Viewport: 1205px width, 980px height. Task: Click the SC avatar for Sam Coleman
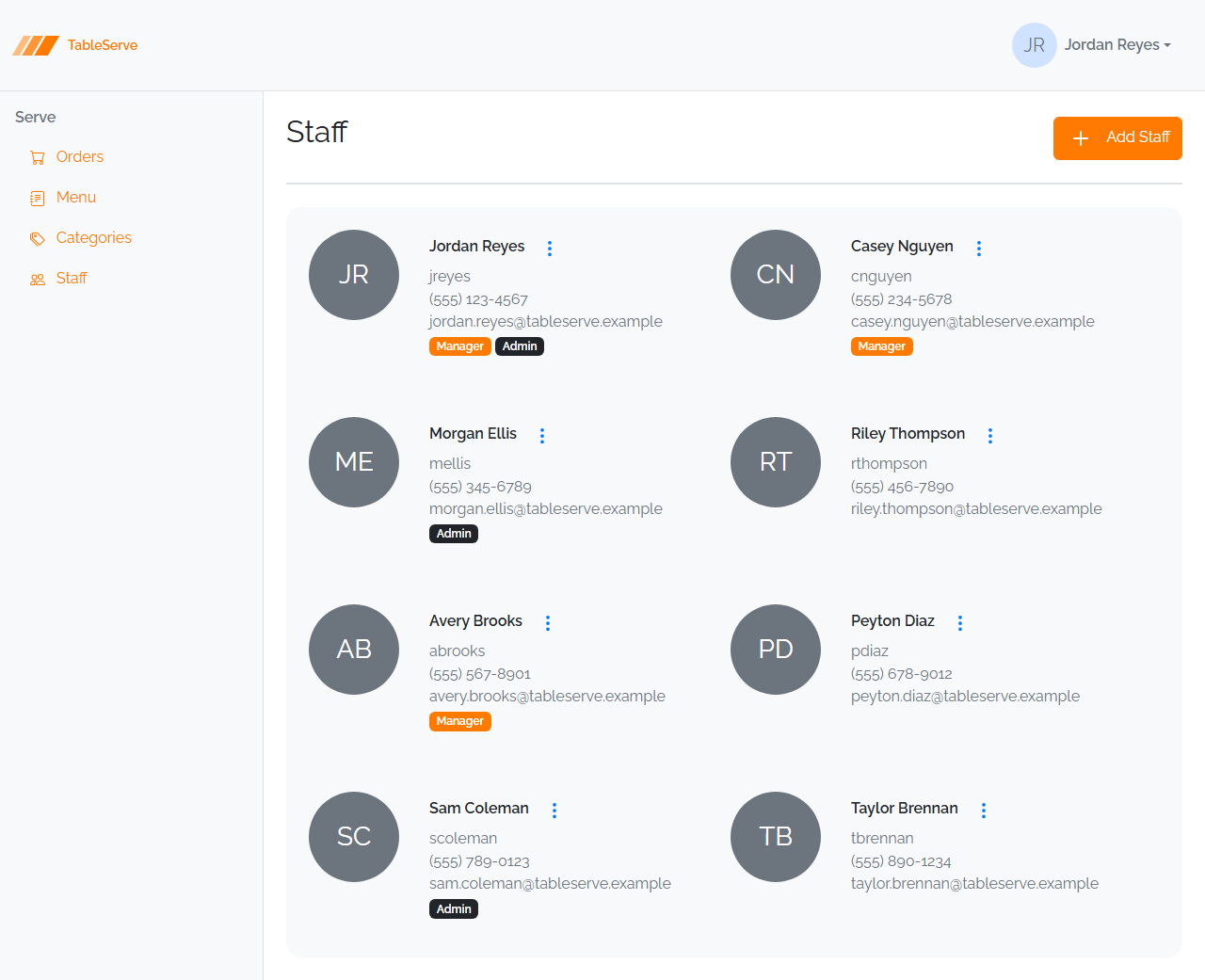[354, 837]
